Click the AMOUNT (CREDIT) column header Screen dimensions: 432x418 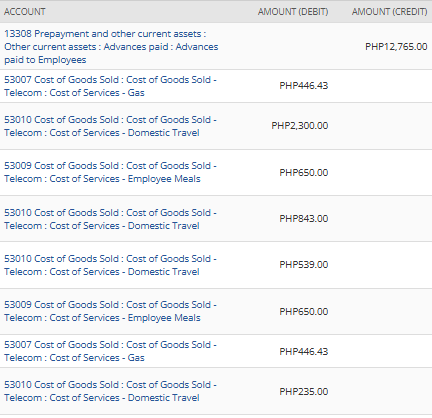coord(389,12)
